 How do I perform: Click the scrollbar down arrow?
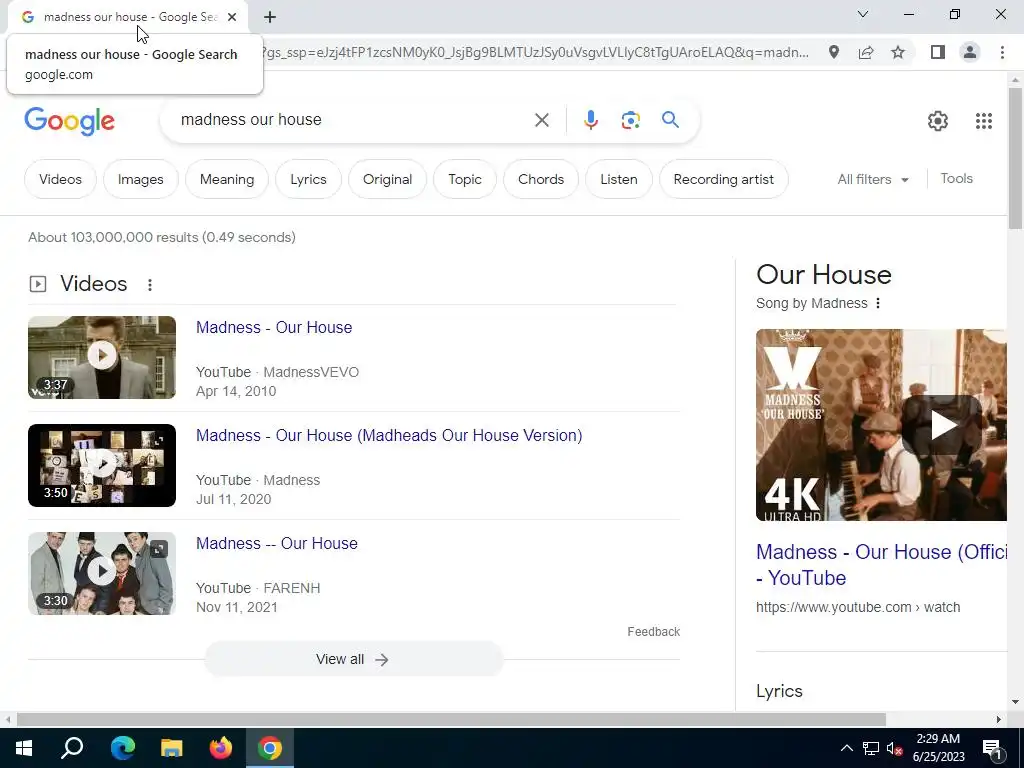click(x=1015, y=702)
